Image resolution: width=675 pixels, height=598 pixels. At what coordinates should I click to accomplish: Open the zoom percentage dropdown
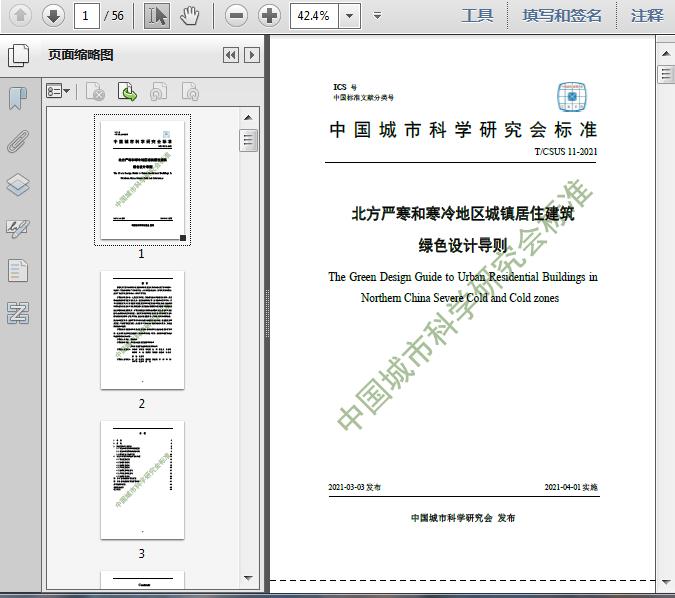tap(349, 15)
